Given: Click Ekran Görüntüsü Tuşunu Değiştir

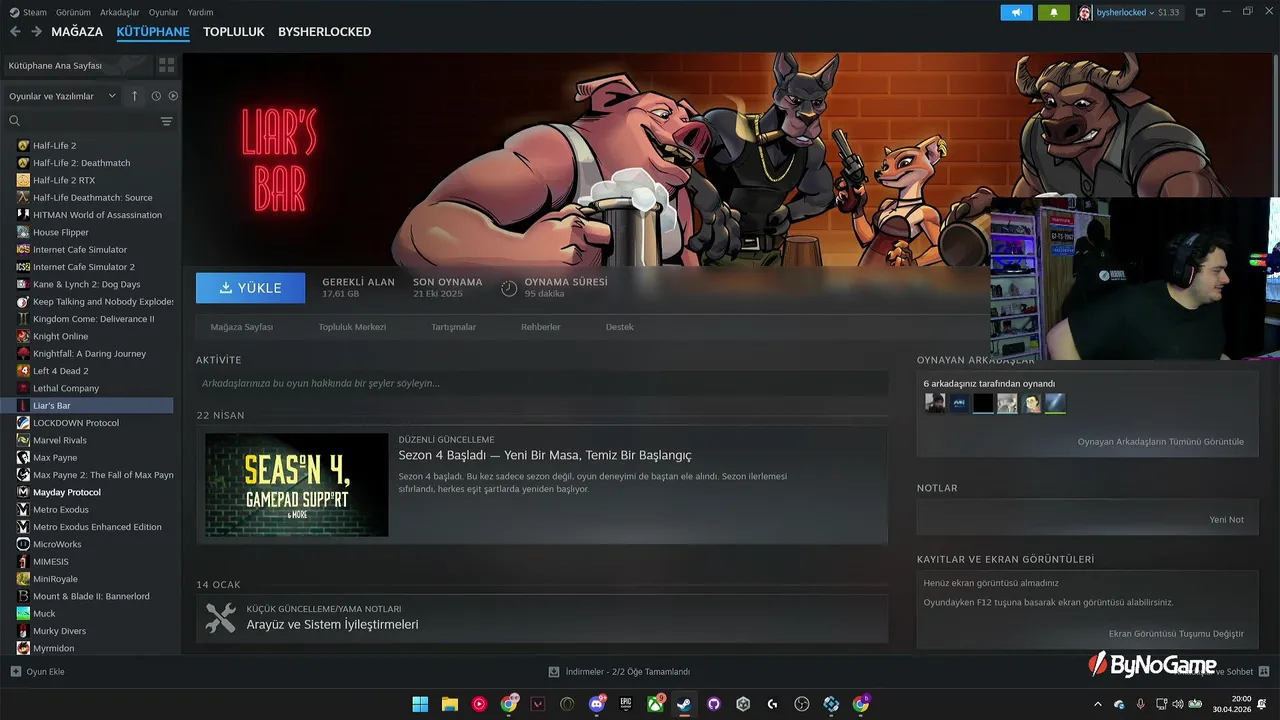Looking at the screenshot, I should [1177, 634].
